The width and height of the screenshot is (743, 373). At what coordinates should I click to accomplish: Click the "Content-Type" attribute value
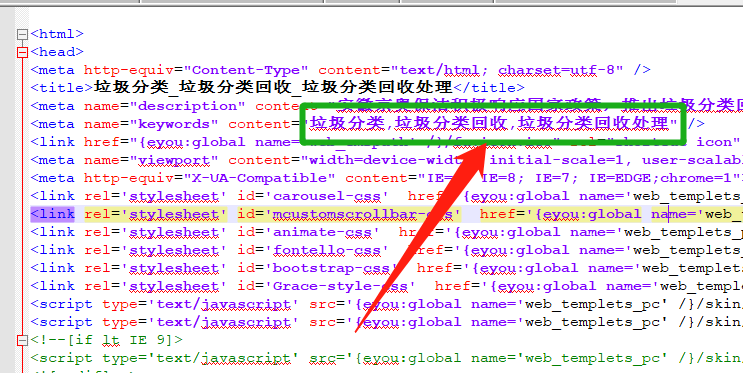point(246,70)
